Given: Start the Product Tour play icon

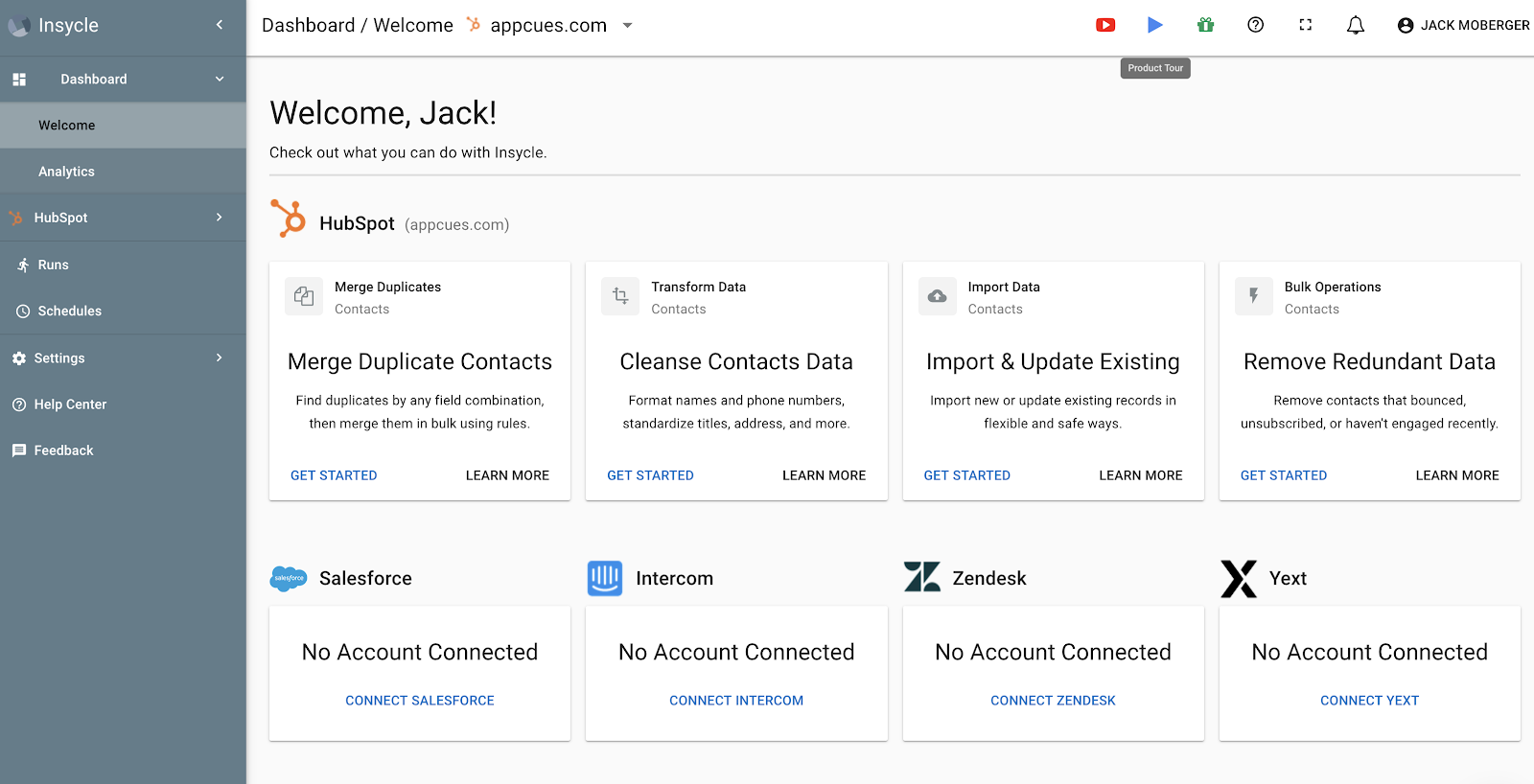Looking at the screenshot, I should pyautogui.click(x=1155, y=25).
